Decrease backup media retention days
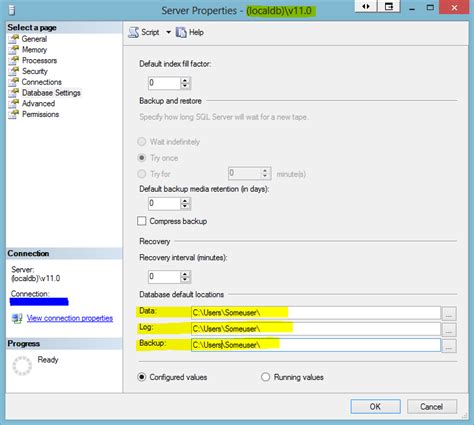474x425 pixels. (185, 206)
